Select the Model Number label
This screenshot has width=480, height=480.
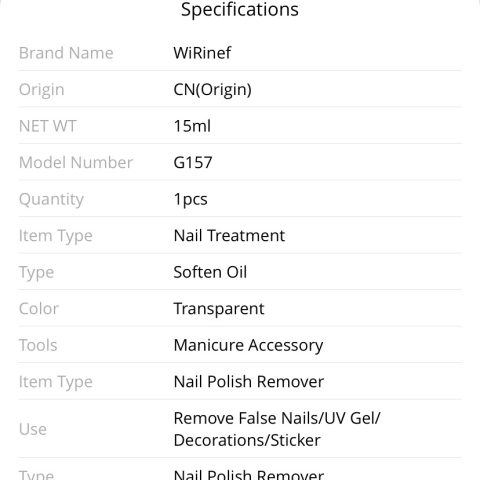point(76,163)
